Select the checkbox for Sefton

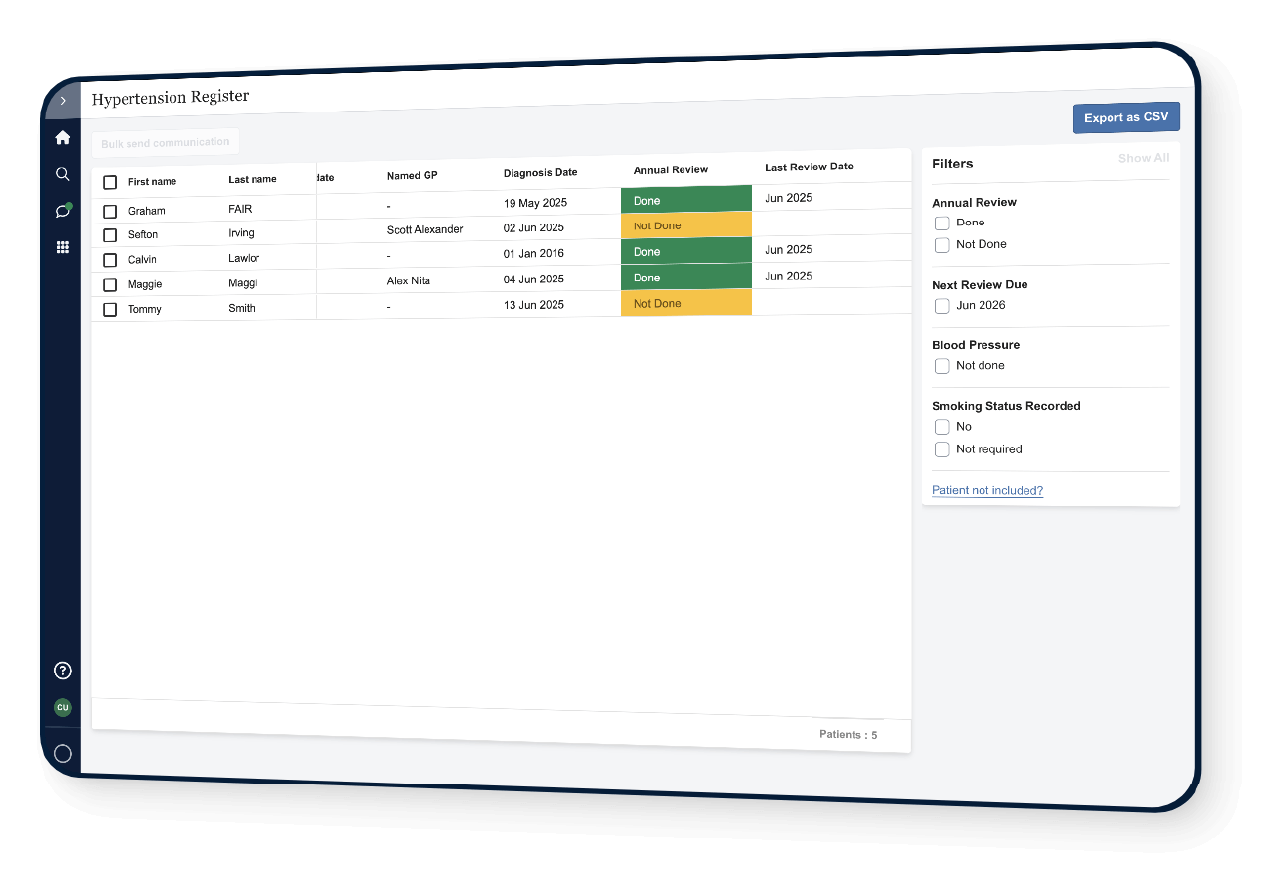point(110,235)
